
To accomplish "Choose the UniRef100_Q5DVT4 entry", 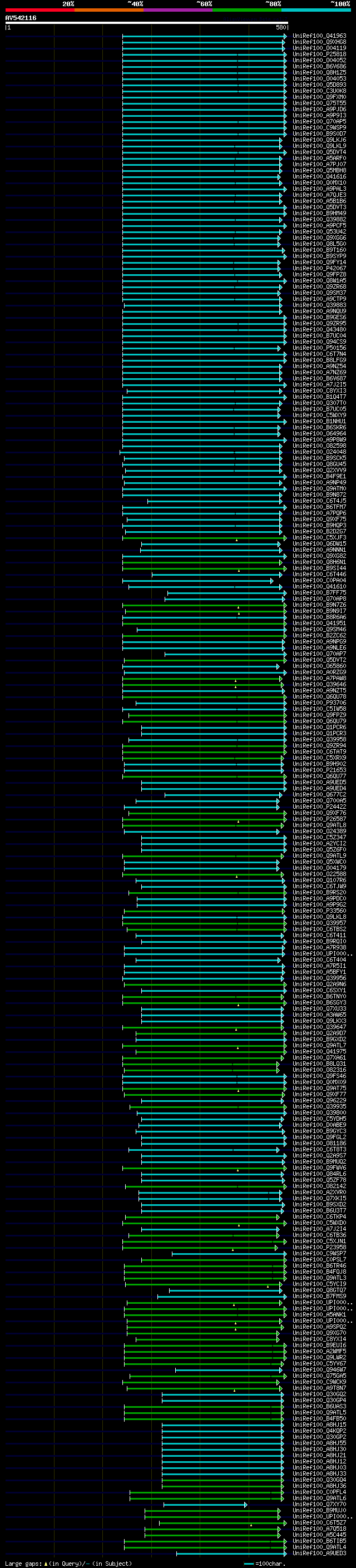I will [x=319, y=152].
